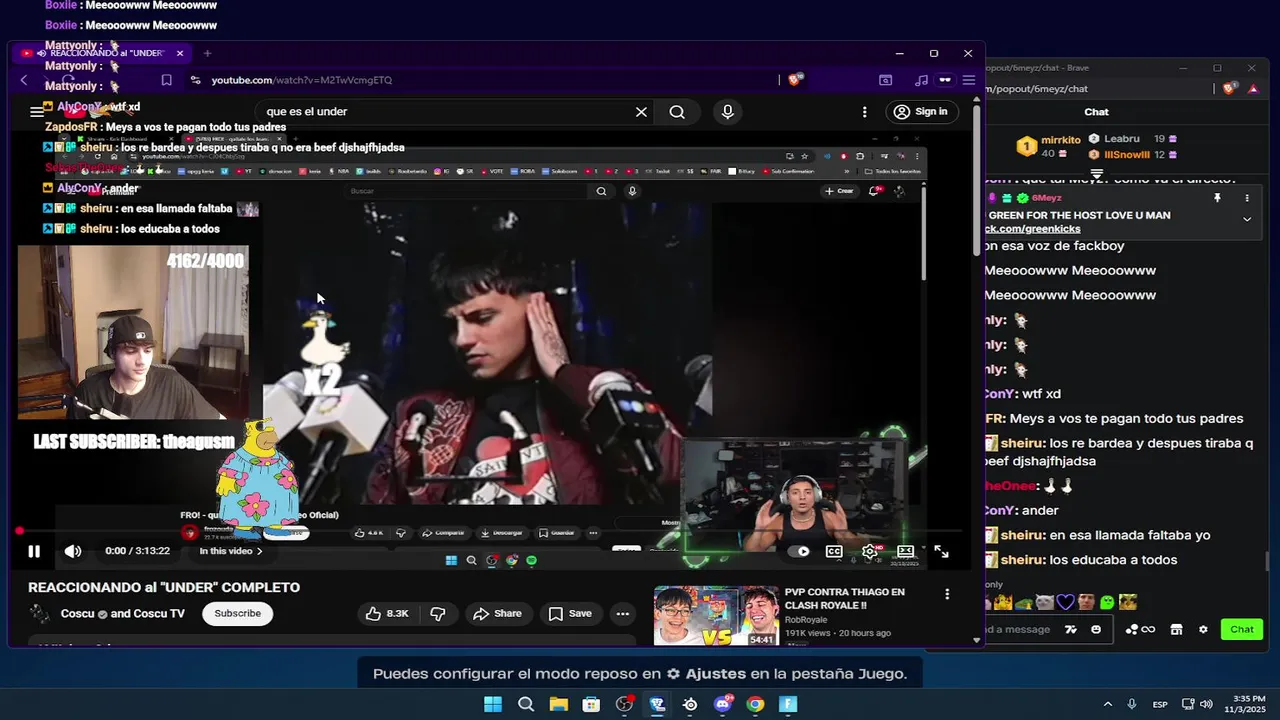Open the 7TV emote button
The width and height of the screenshot is (1280, 720).
(x=1071, y=630)
